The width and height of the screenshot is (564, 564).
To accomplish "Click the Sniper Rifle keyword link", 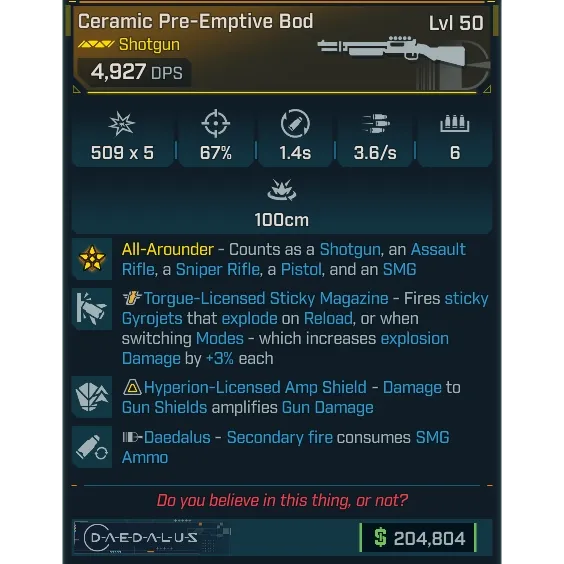I will click(x=218, y=269).
